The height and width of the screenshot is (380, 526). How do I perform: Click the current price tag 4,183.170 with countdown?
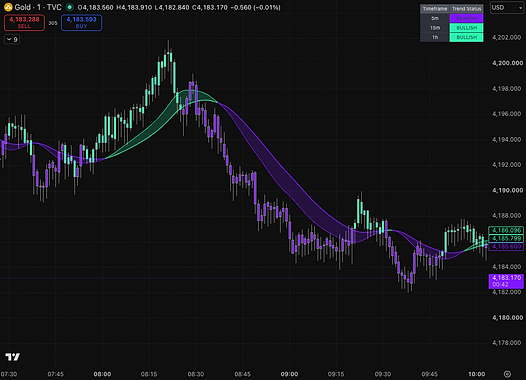click(x=506, y=281)
